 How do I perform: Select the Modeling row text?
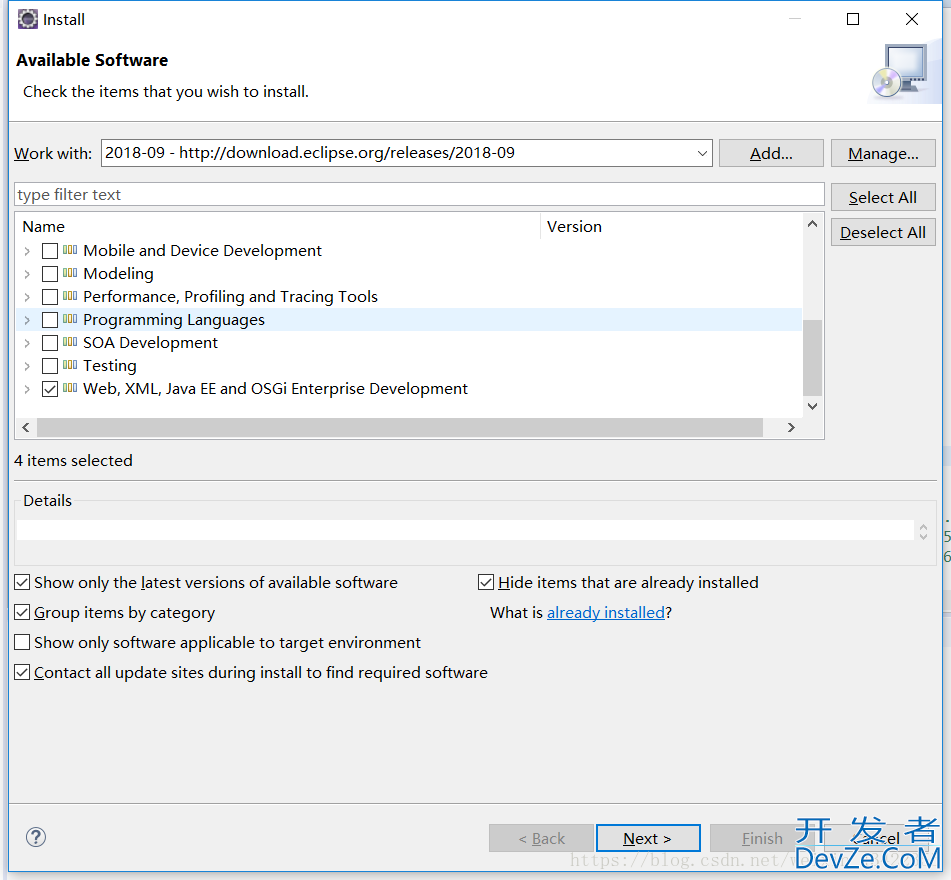[x=118, y=274]
